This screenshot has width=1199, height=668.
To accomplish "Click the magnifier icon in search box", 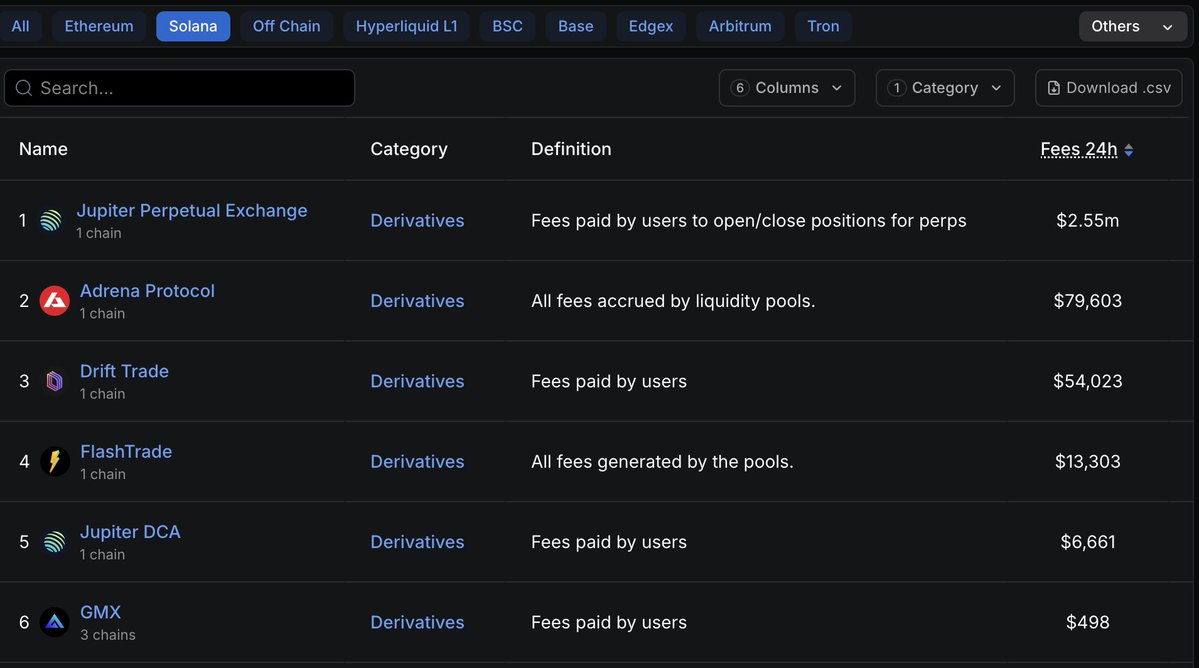I will (x=24, y=88).
